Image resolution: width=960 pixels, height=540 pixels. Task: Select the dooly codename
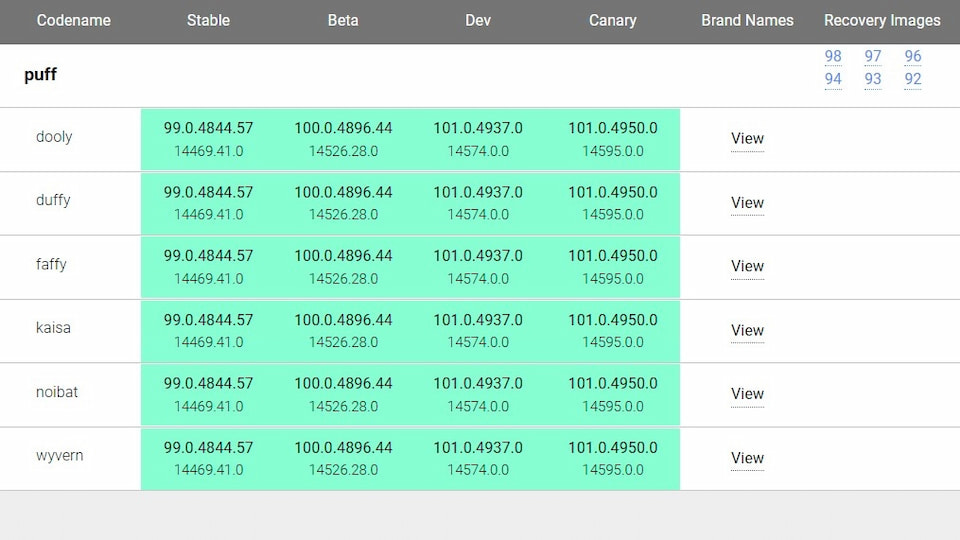click(x=54, y=137)
